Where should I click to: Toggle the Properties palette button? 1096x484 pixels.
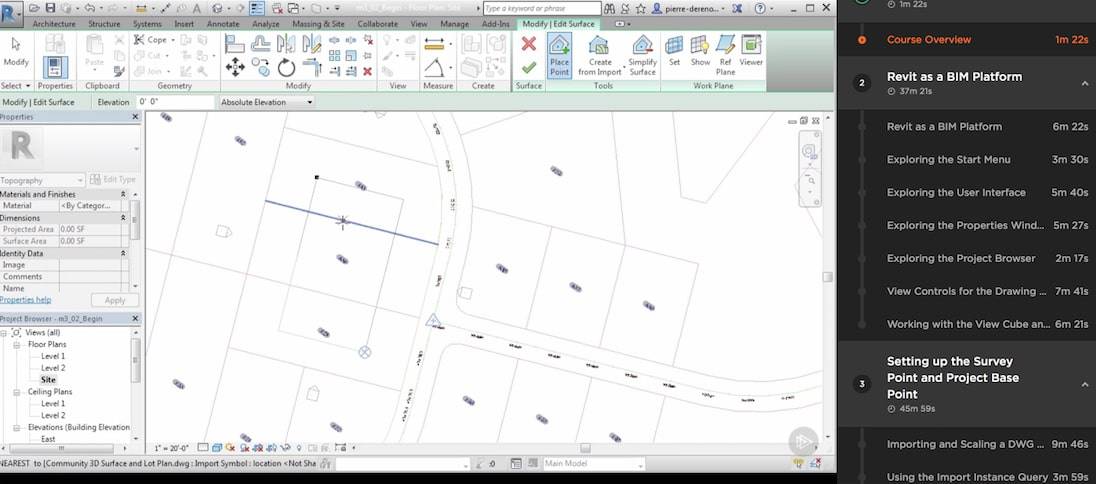[x=55, y=66]
